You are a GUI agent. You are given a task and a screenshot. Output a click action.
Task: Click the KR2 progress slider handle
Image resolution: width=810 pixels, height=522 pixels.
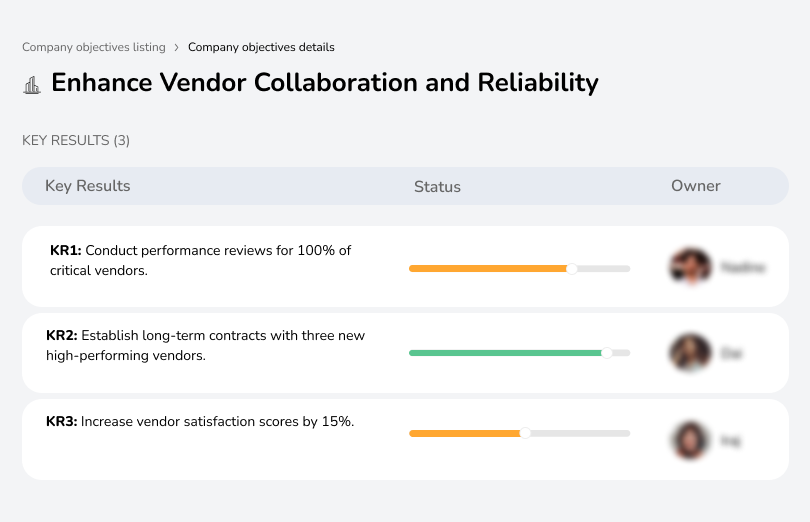click(606, 353)
